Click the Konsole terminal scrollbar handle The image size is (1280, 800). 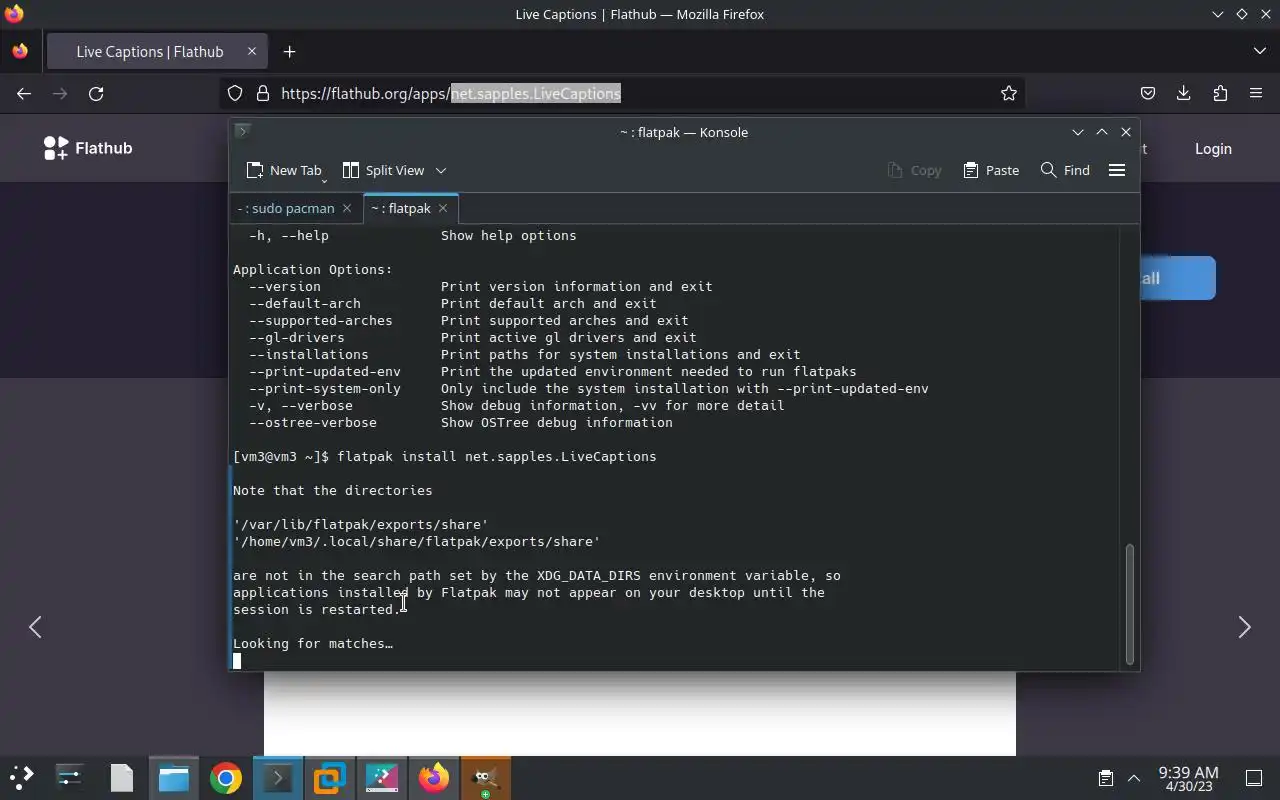[x=1130, y=603]
